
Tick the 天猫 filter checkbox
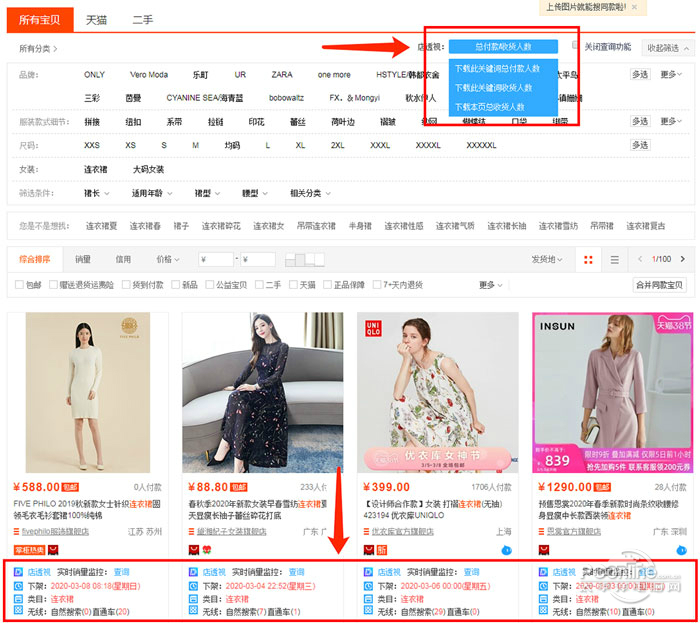pyautogui.click(x=293, y=284)
